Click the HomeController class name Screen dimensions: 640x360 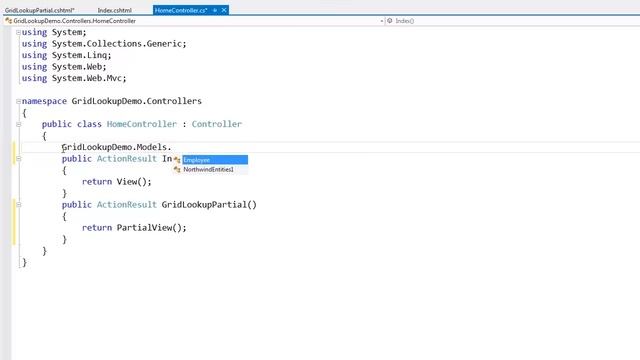tap(142, 124)
